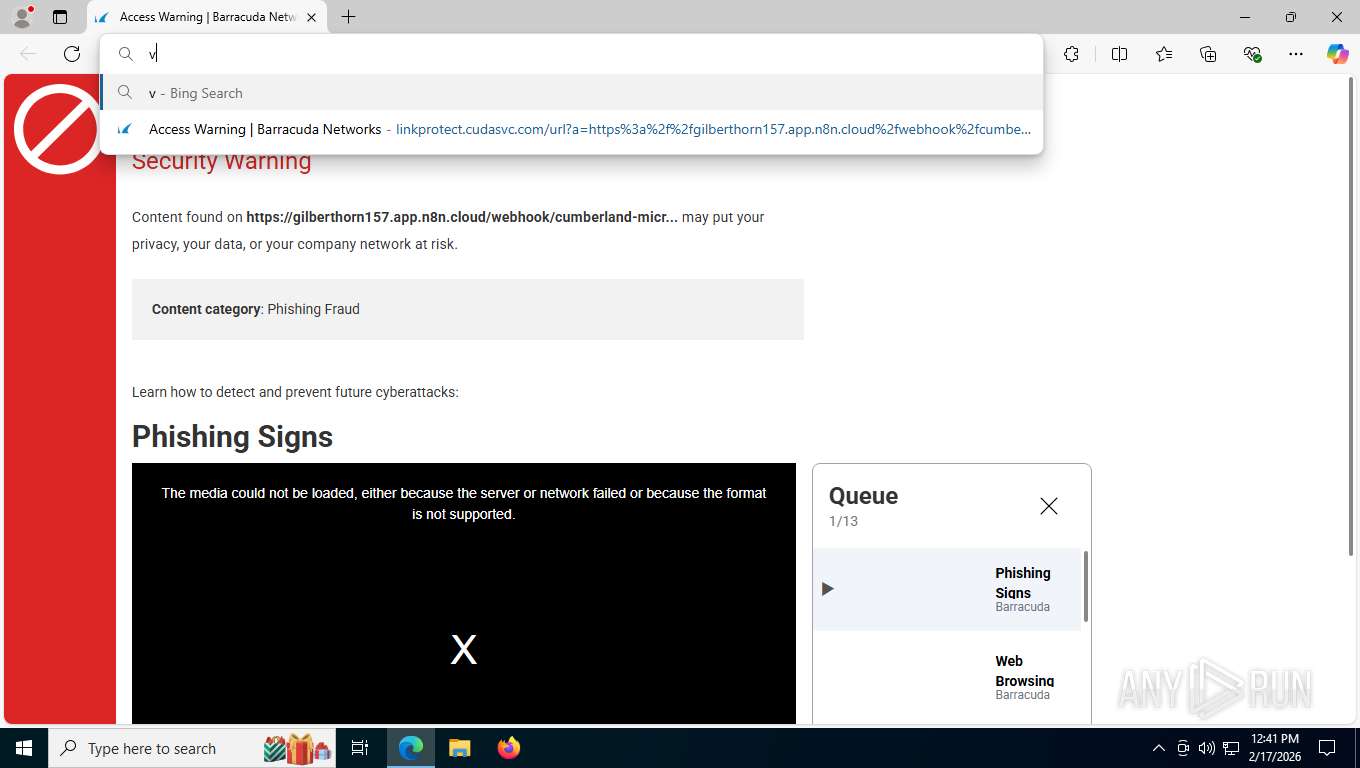
Task: Open Collections icon in toolbar
Action: point(1208,54)
